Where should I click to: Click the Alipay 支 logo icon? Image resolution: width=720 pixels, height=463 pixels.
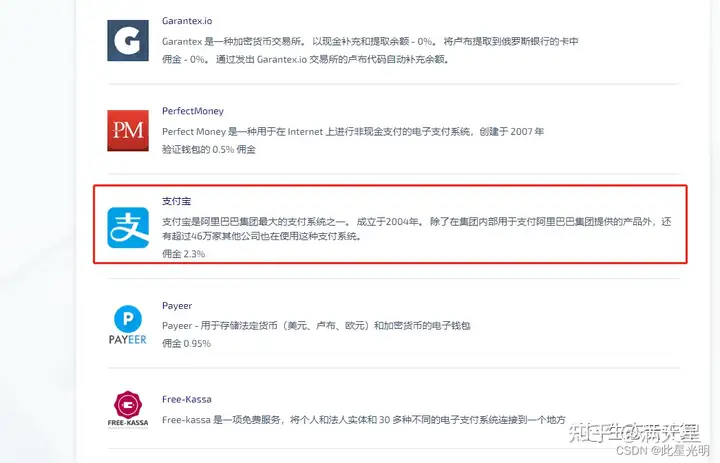[128, 227]
